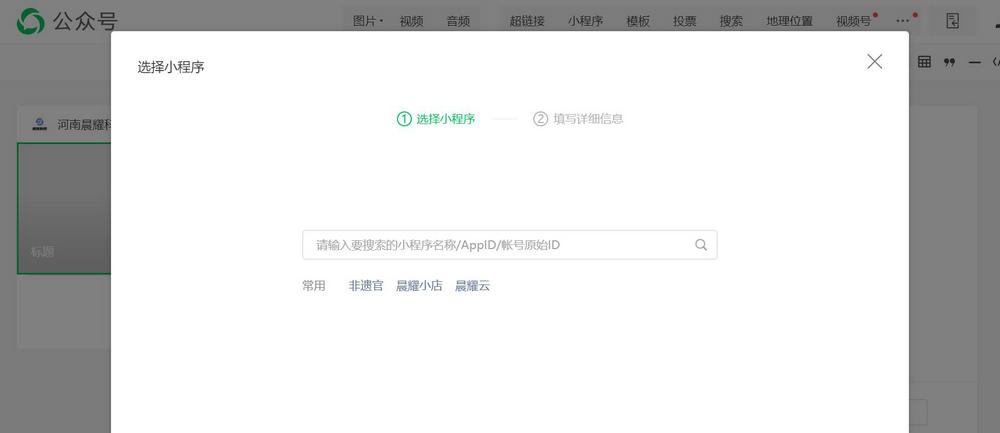Select the 晨耀云 mini program
The image size is (1000, 433).
473,286
